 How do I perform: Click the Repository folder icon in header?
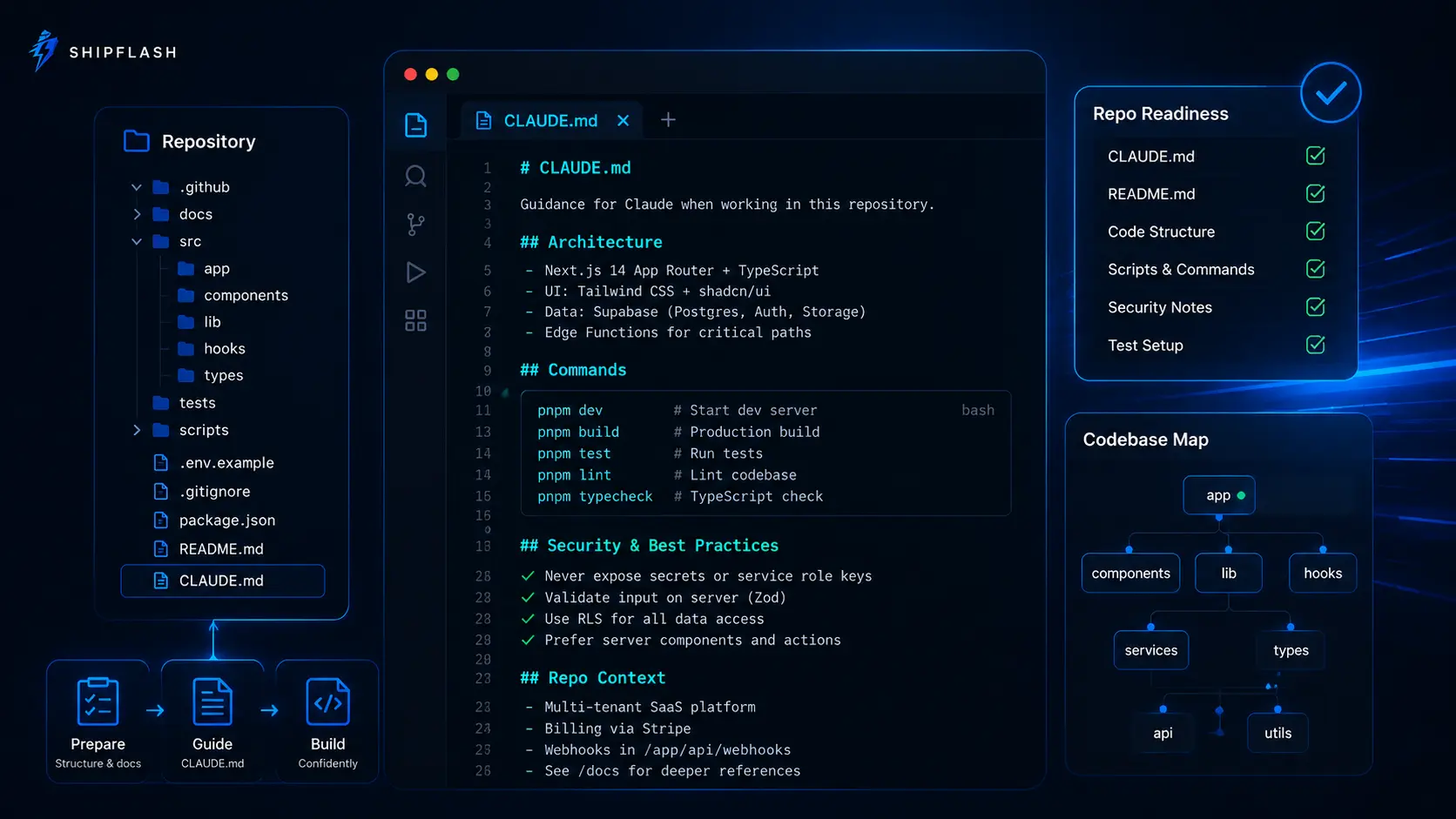(137, 141)
